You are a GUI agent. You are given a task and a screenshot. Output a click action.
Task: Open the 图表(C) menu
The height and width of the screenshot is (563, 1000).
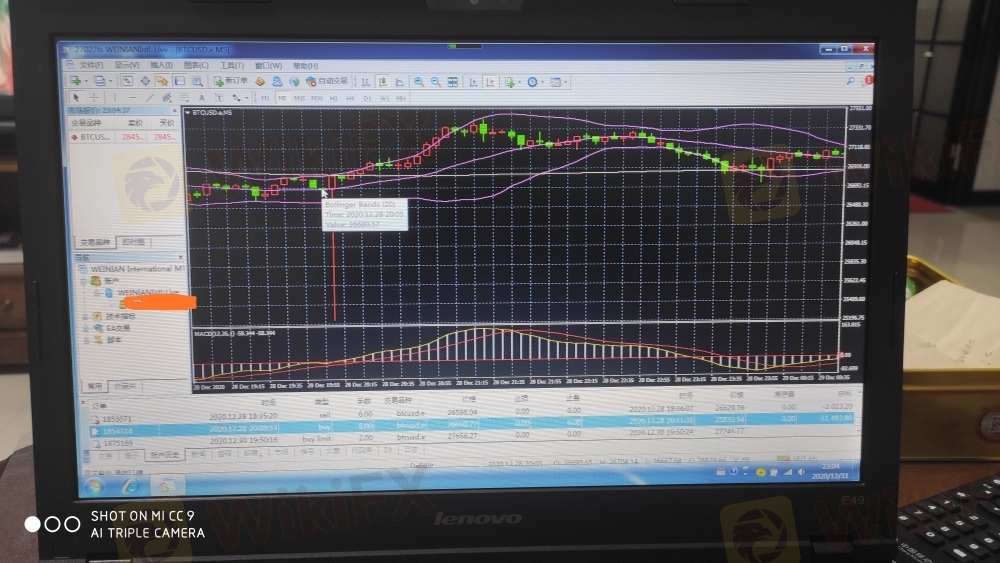click(x=196, y=65)
